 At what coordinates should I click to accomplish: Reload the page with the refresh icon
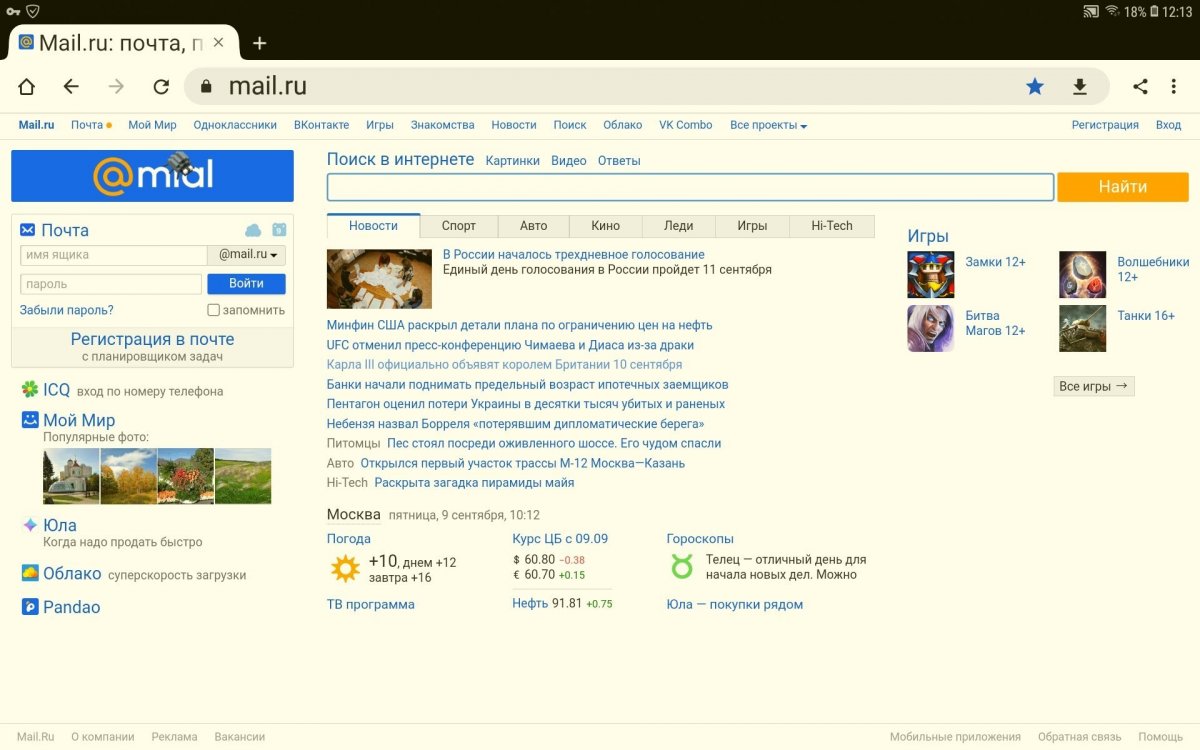point(161,87)
